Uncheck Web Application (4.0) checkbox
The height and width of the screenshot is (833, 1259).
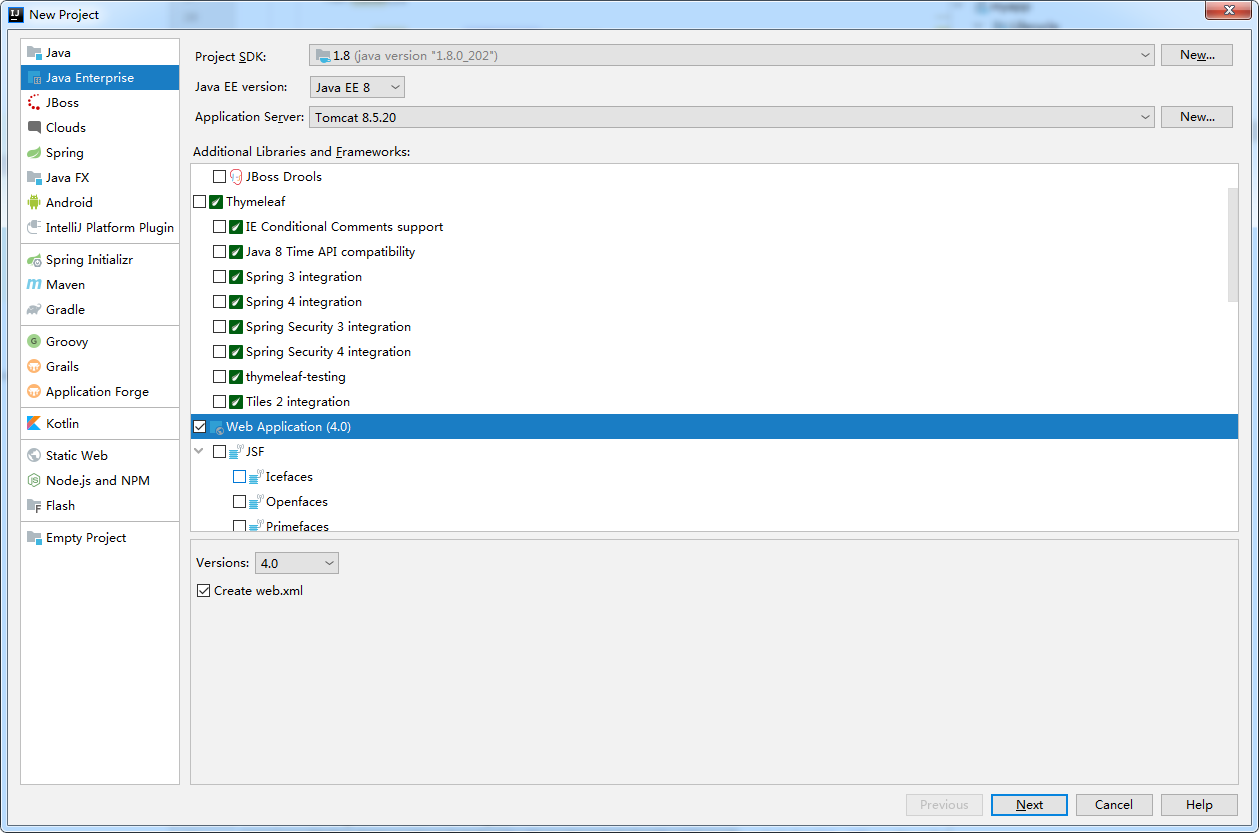pos(199,426)
